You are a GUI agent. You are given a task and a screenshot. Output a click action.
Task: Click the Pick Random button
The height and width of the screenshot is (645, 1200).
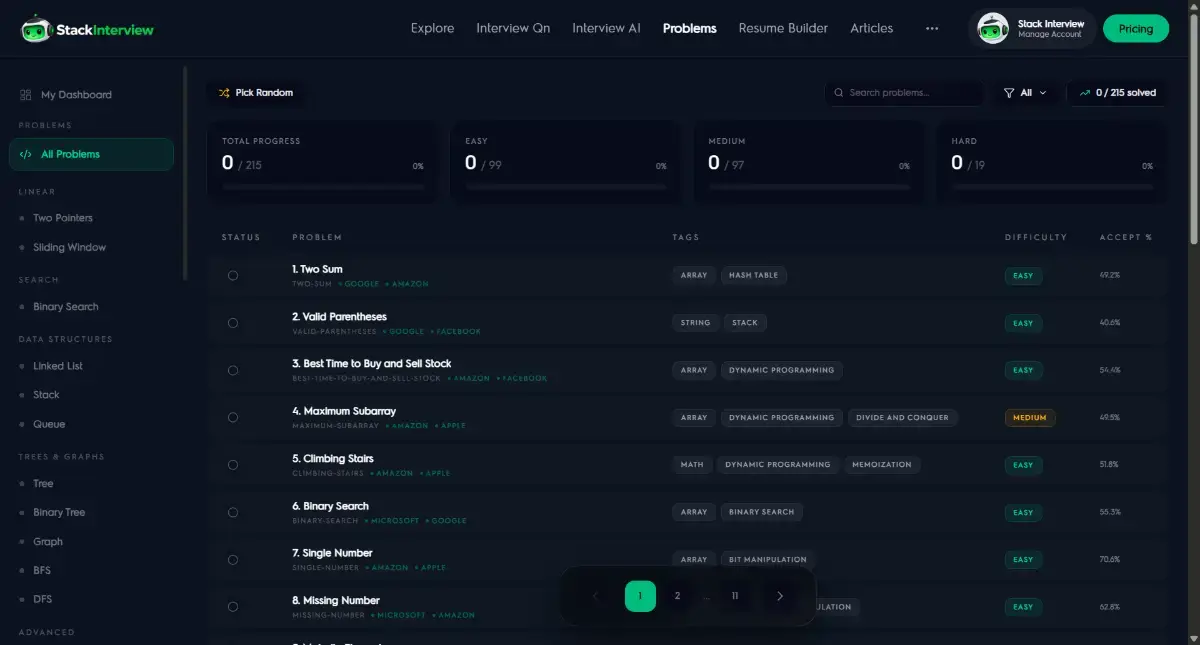(257, 93)
